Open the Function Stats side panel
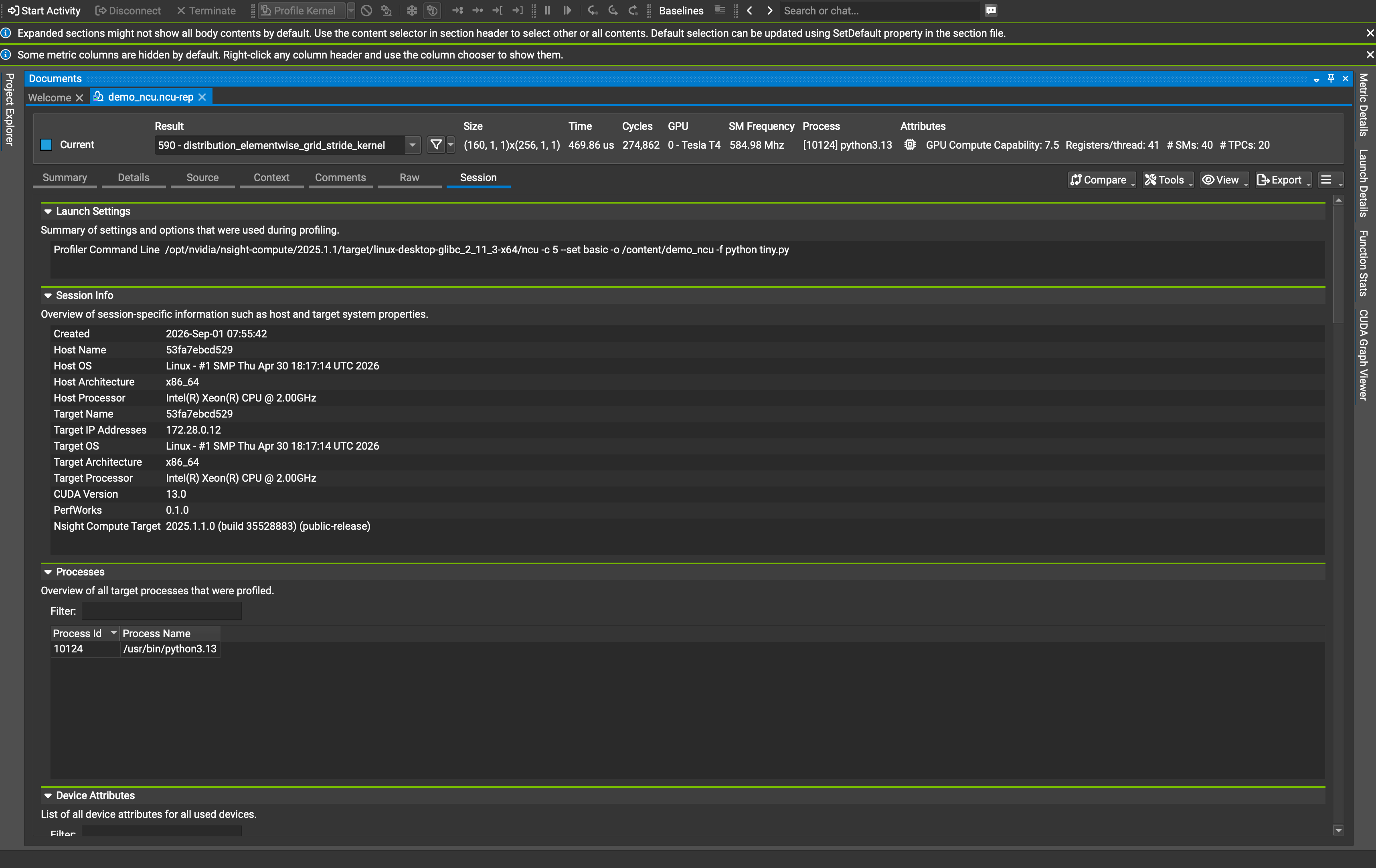1376x868 pixels. [x=1364, y=263]
